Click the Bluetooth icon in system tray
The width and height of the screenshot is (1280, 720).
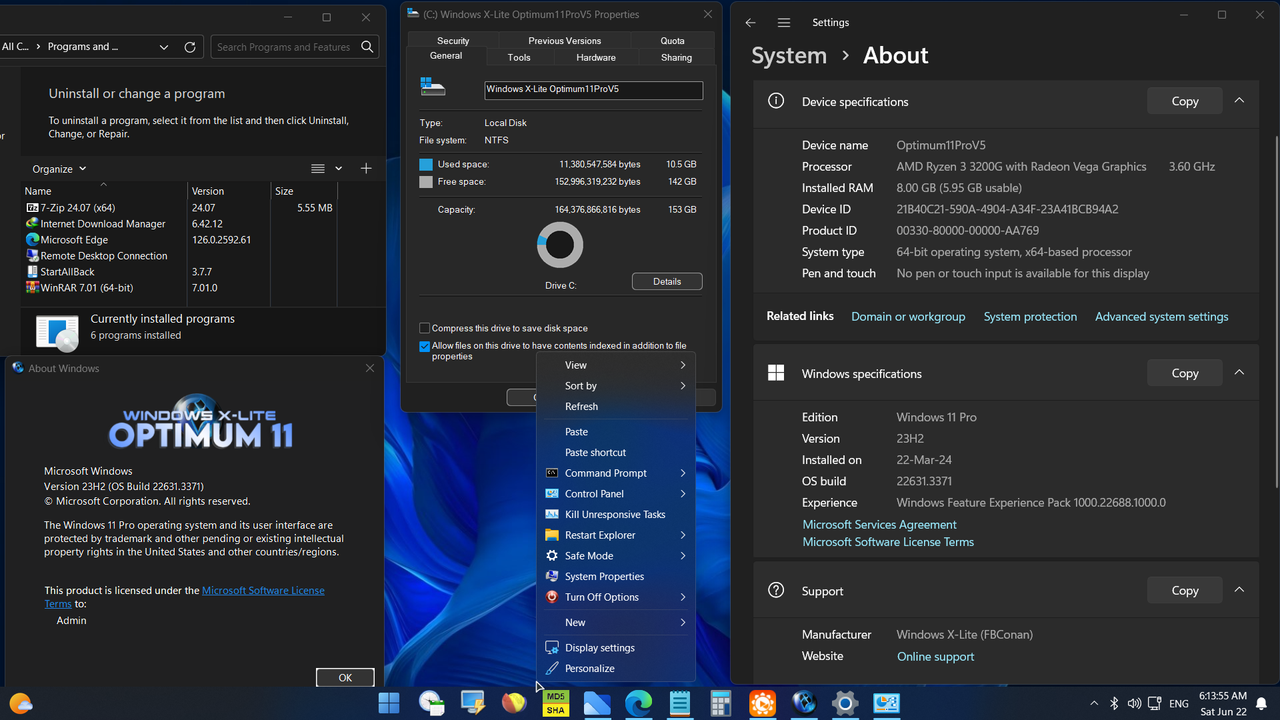(1114, 703)
